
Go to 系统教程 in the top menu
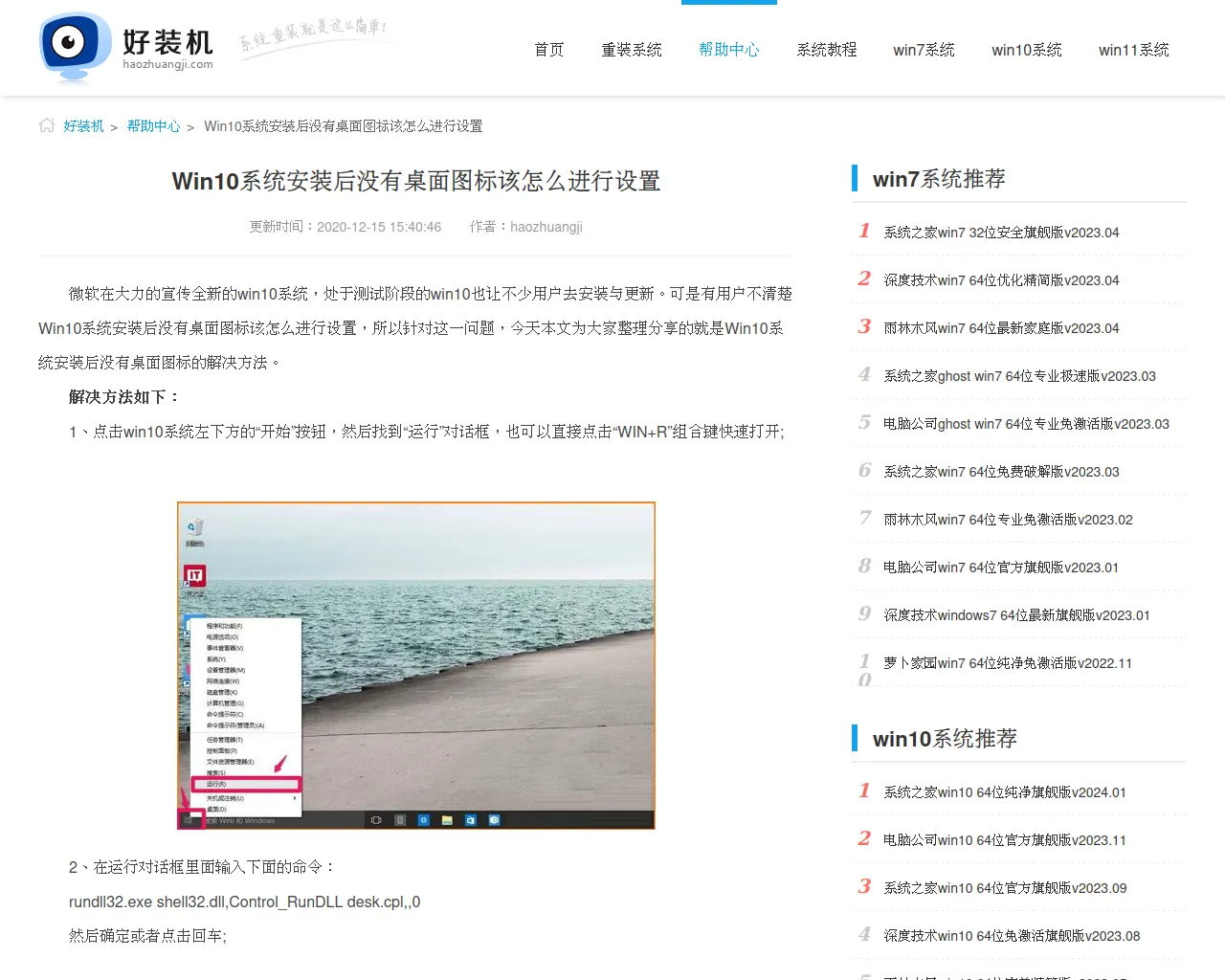pyautogui.click(x=826, y=50)
